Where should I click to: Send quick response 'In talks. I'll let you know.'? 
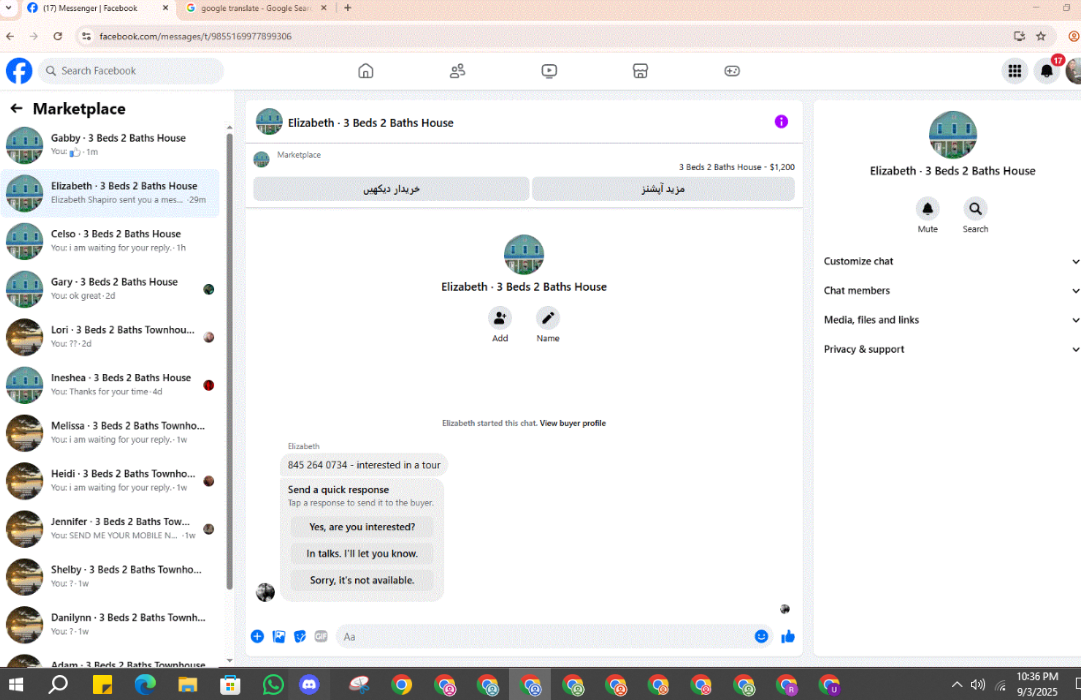tap(362, 553)
